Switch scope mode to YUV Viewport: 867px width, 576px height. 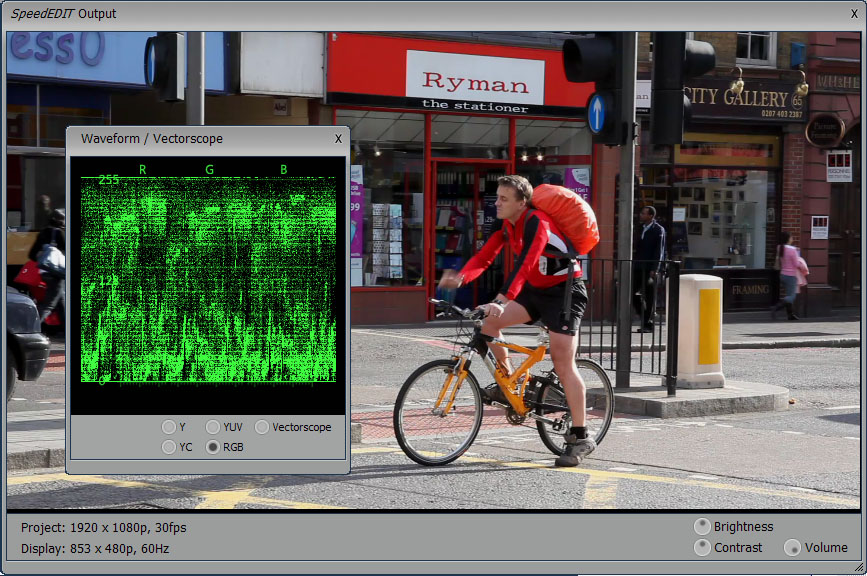coord(213,427)
